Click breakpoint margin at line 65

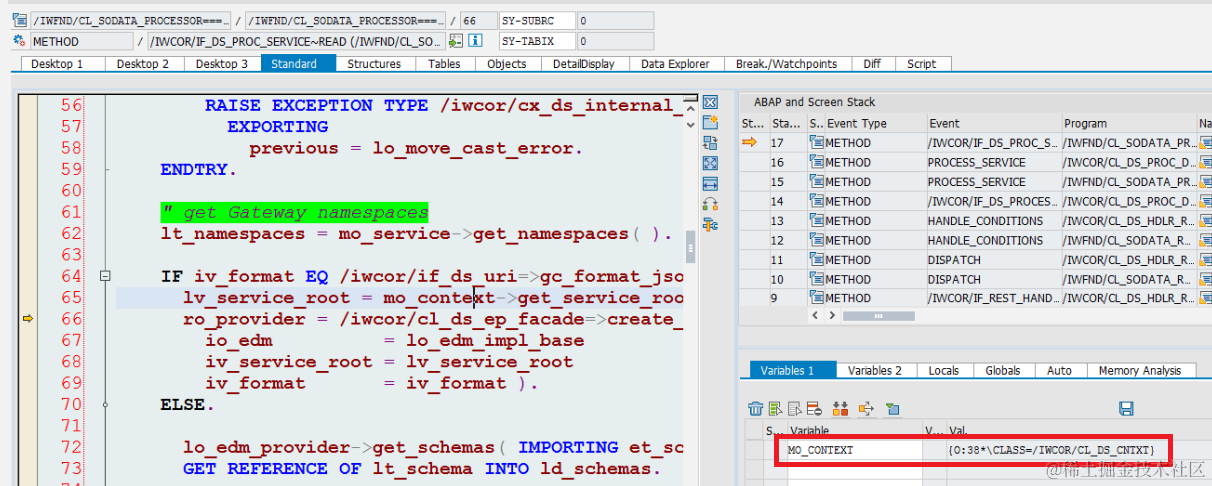pyautogui.click(x=28, y=298)
